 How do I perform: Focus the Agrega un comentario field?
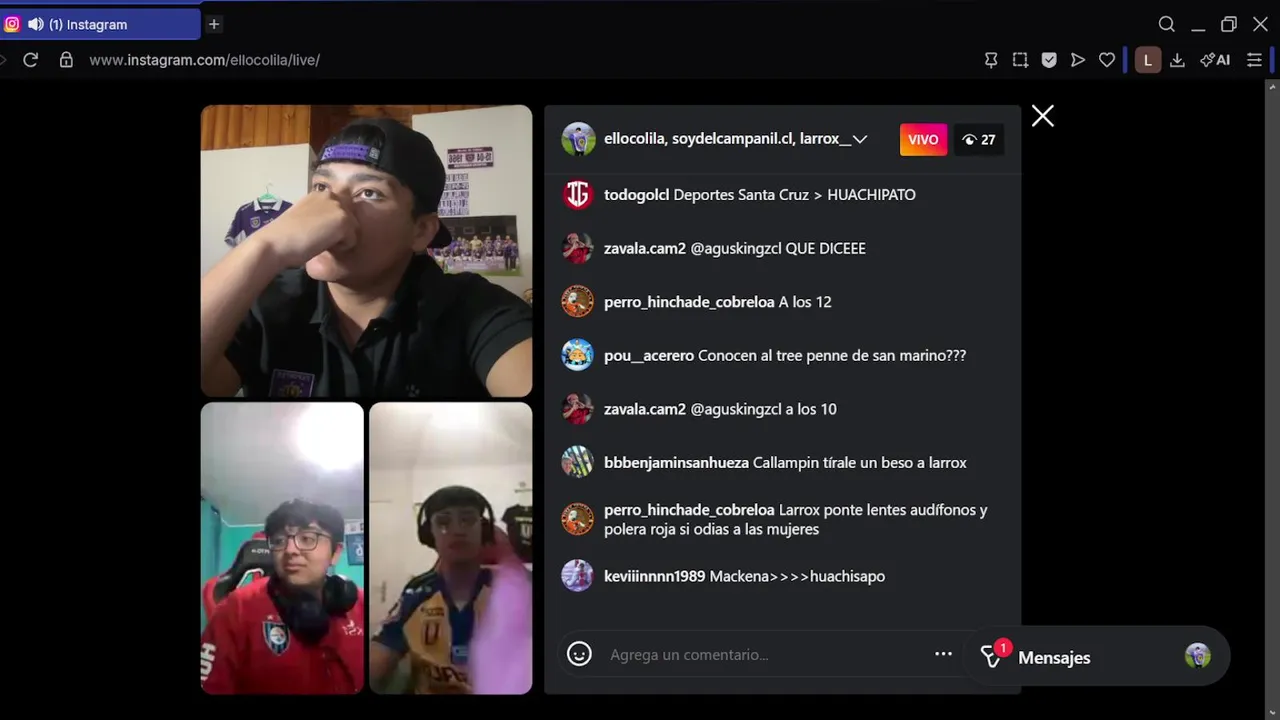coord(765,654)
